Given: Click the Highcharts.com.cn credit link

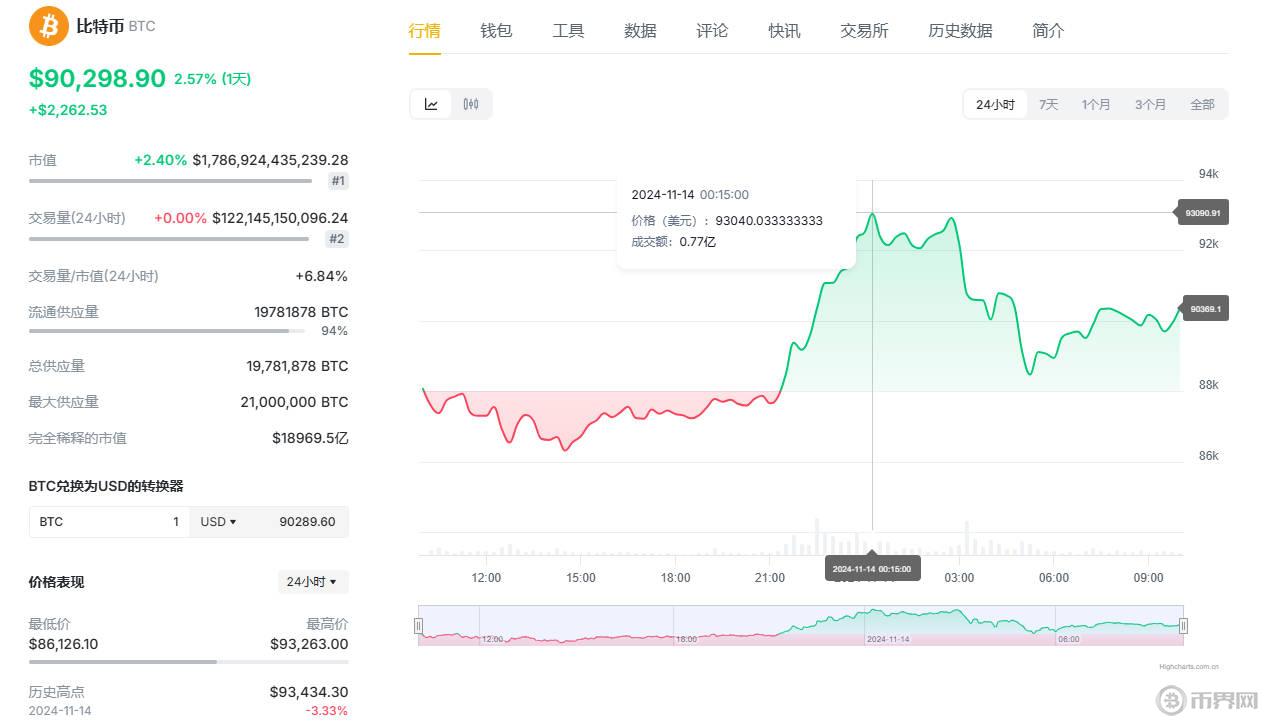Looking at the screenshot, I should (1189, 666).
